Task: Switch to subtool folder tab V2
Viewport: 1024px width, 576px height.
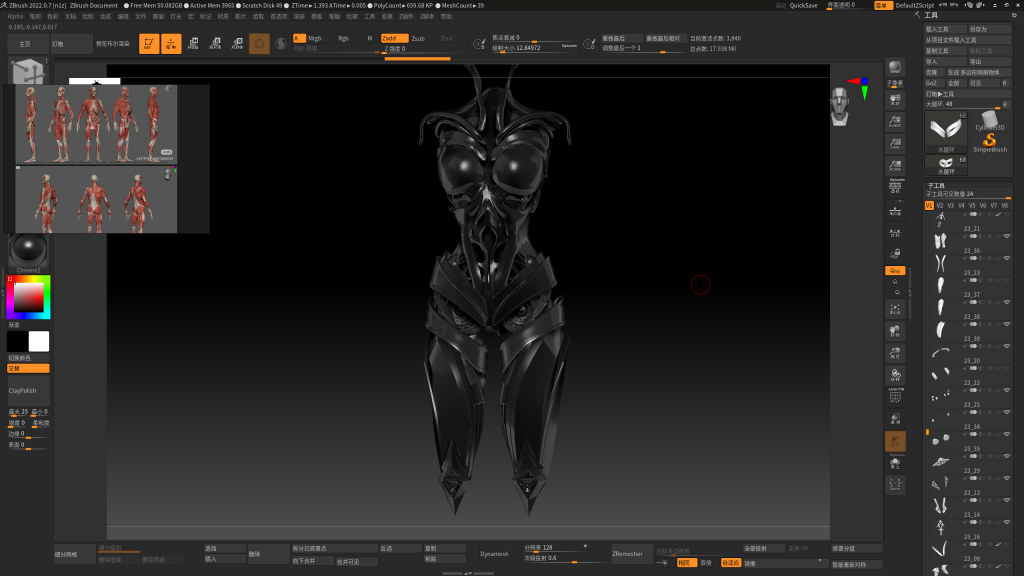Action: click(x=940, y=206)
